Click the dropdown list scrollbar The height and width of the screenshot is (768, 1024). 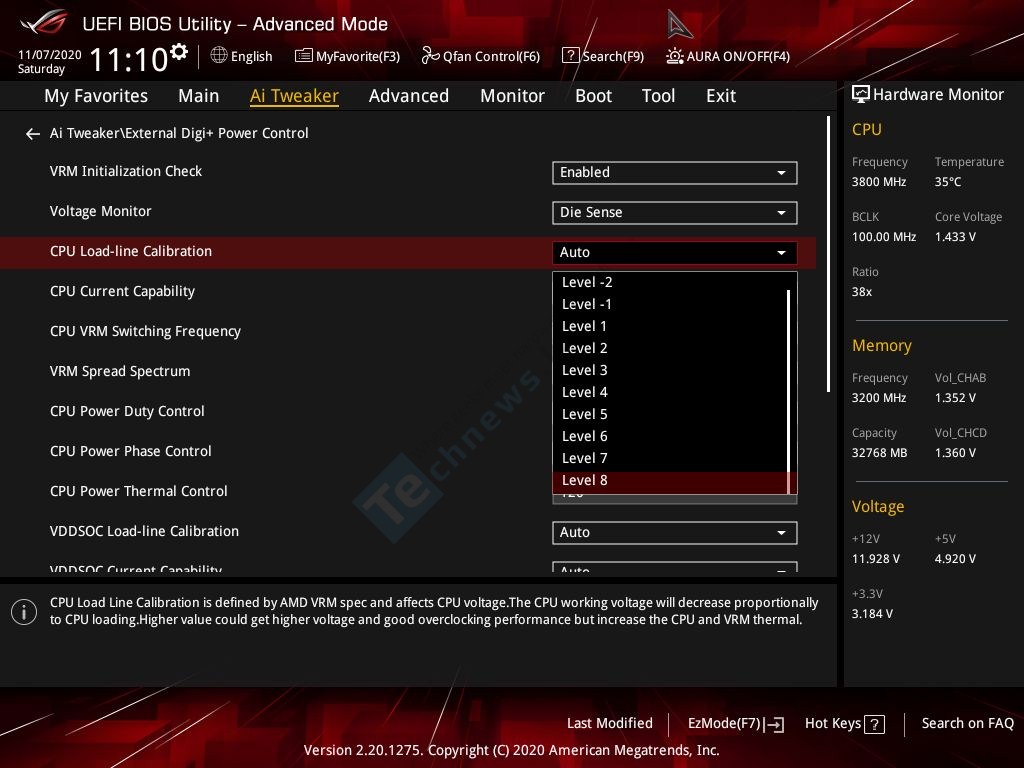click(x=790, y=392)
